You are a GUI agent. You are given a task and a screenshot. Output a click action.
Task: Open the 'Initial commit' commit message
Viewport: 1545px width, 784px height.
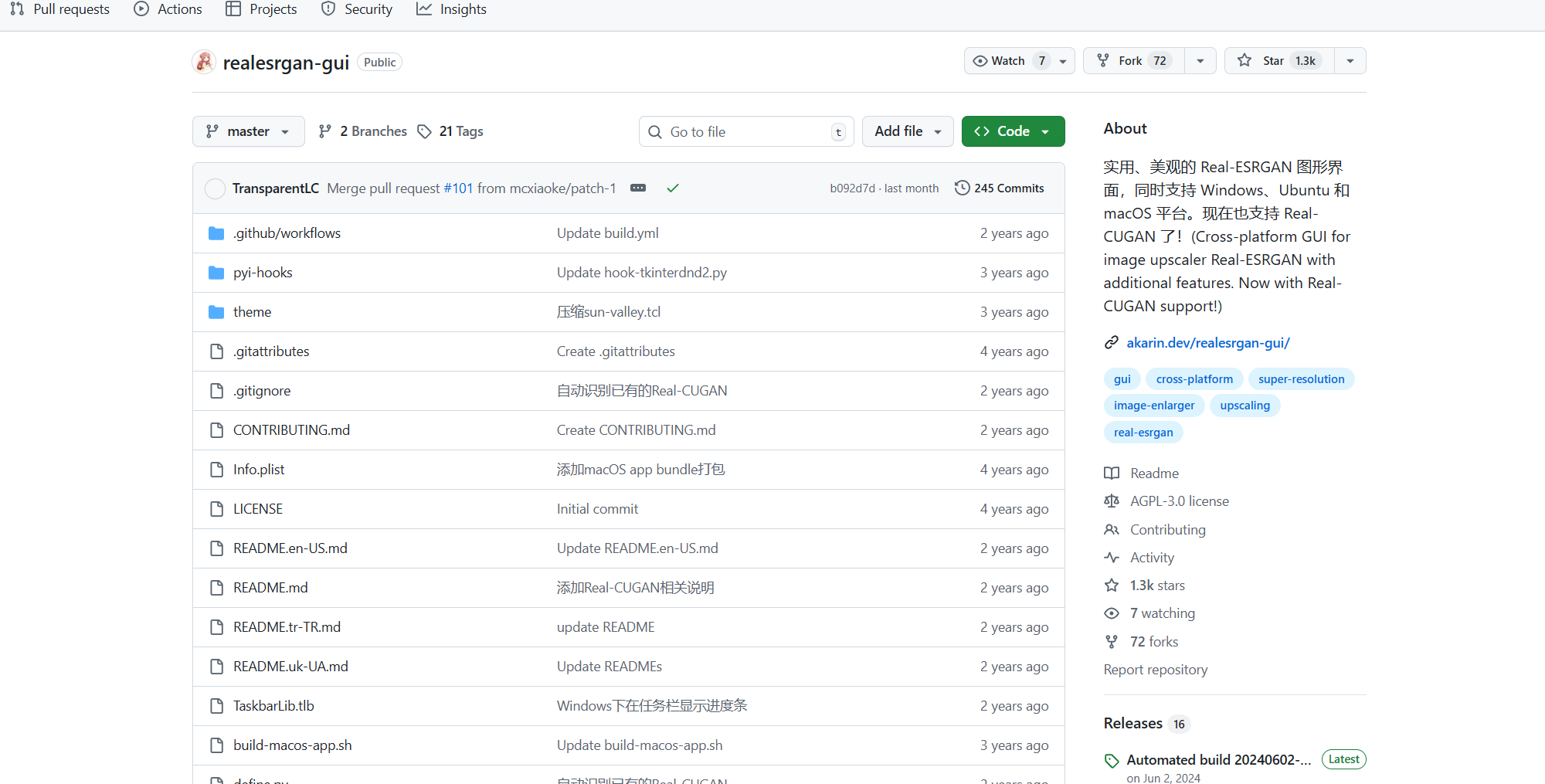click(597, 509)
